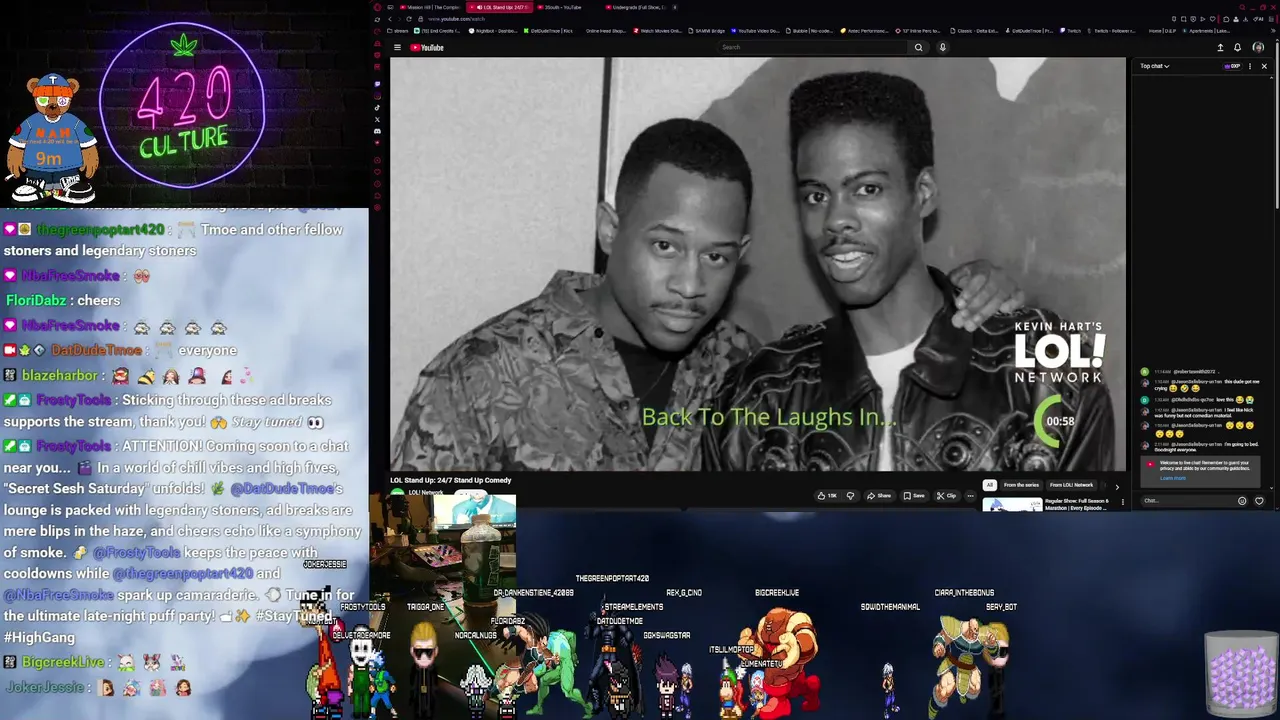Close the live chat panel
Image resolution: width=1280 pixels, height=720 pixels.
tap(1264, 66)
